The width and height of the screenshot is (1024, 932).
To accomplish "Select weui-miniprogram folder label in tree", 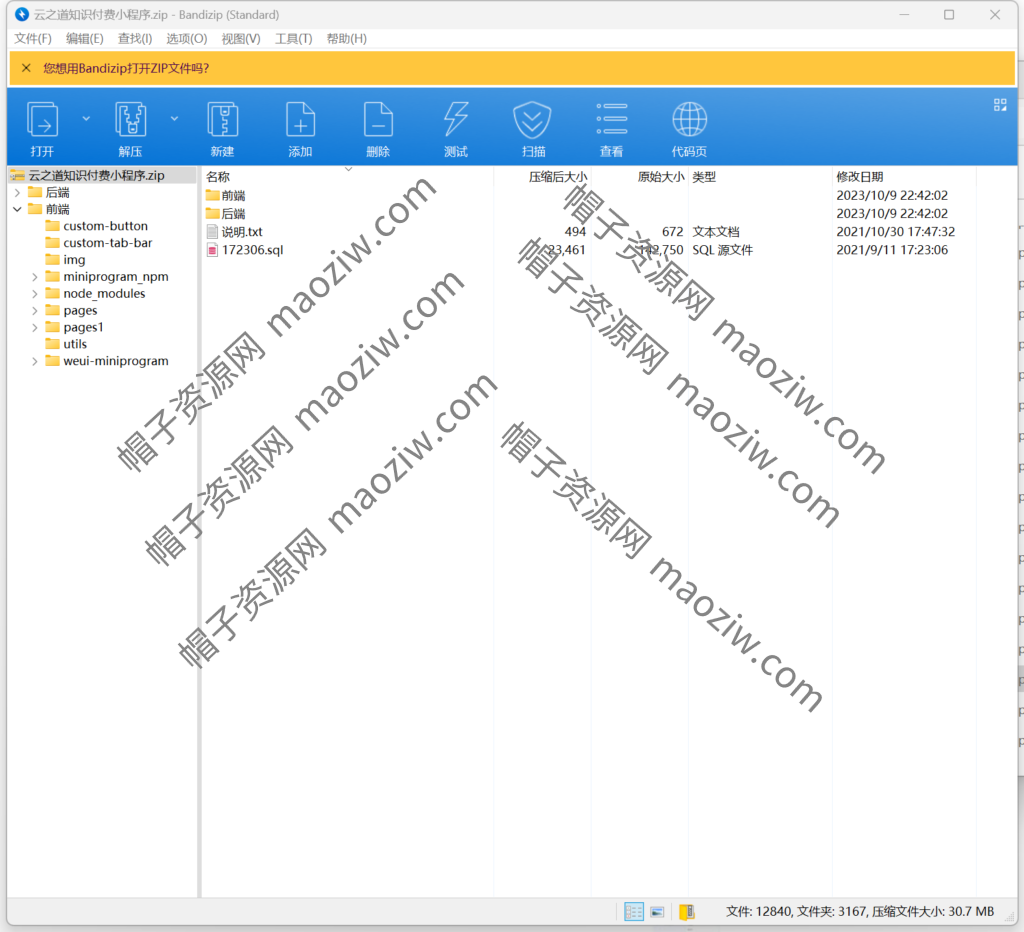I will (116, 361).
